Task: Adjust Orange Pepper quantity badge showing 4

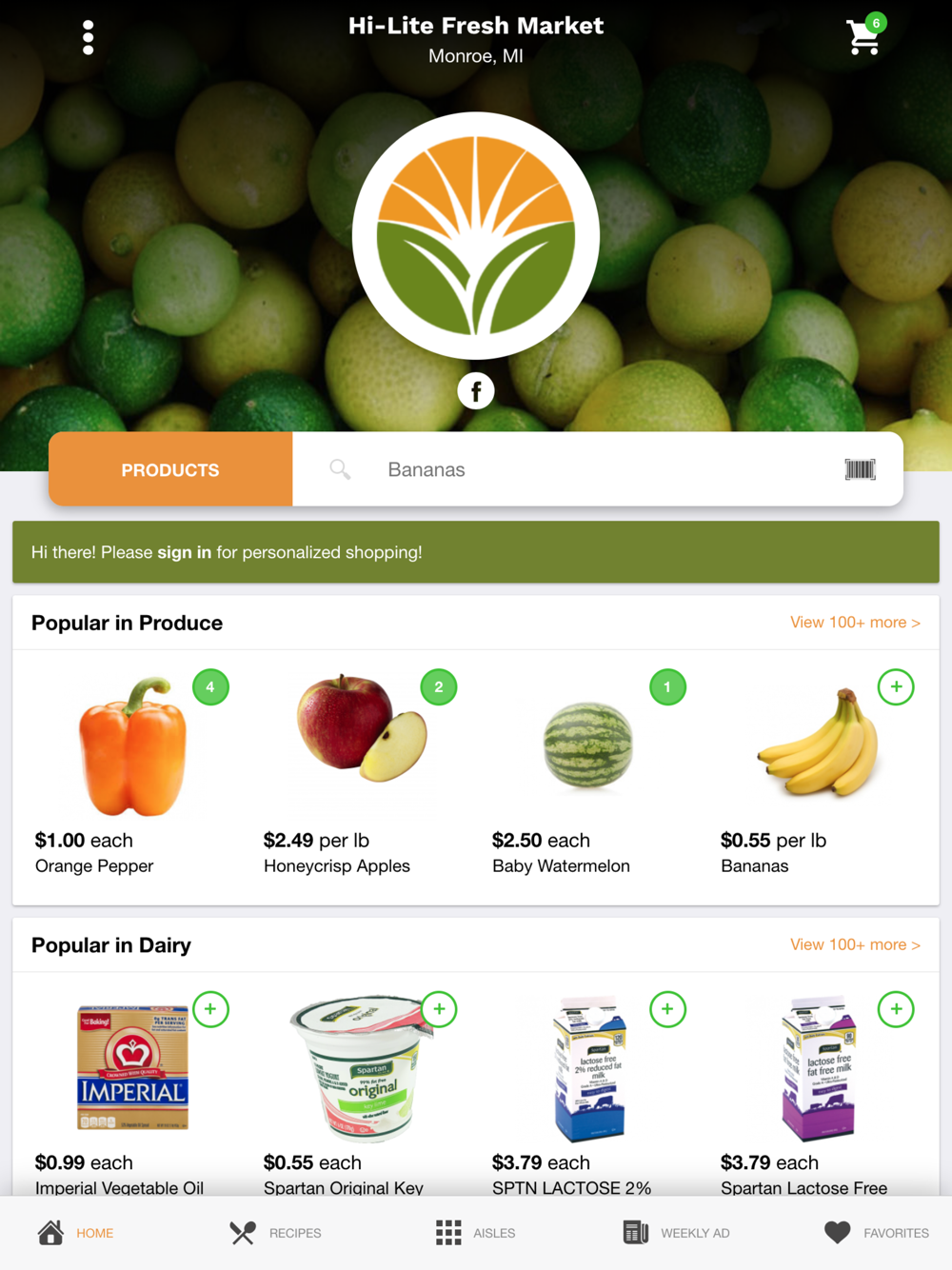Action: (x=210, y=687)
